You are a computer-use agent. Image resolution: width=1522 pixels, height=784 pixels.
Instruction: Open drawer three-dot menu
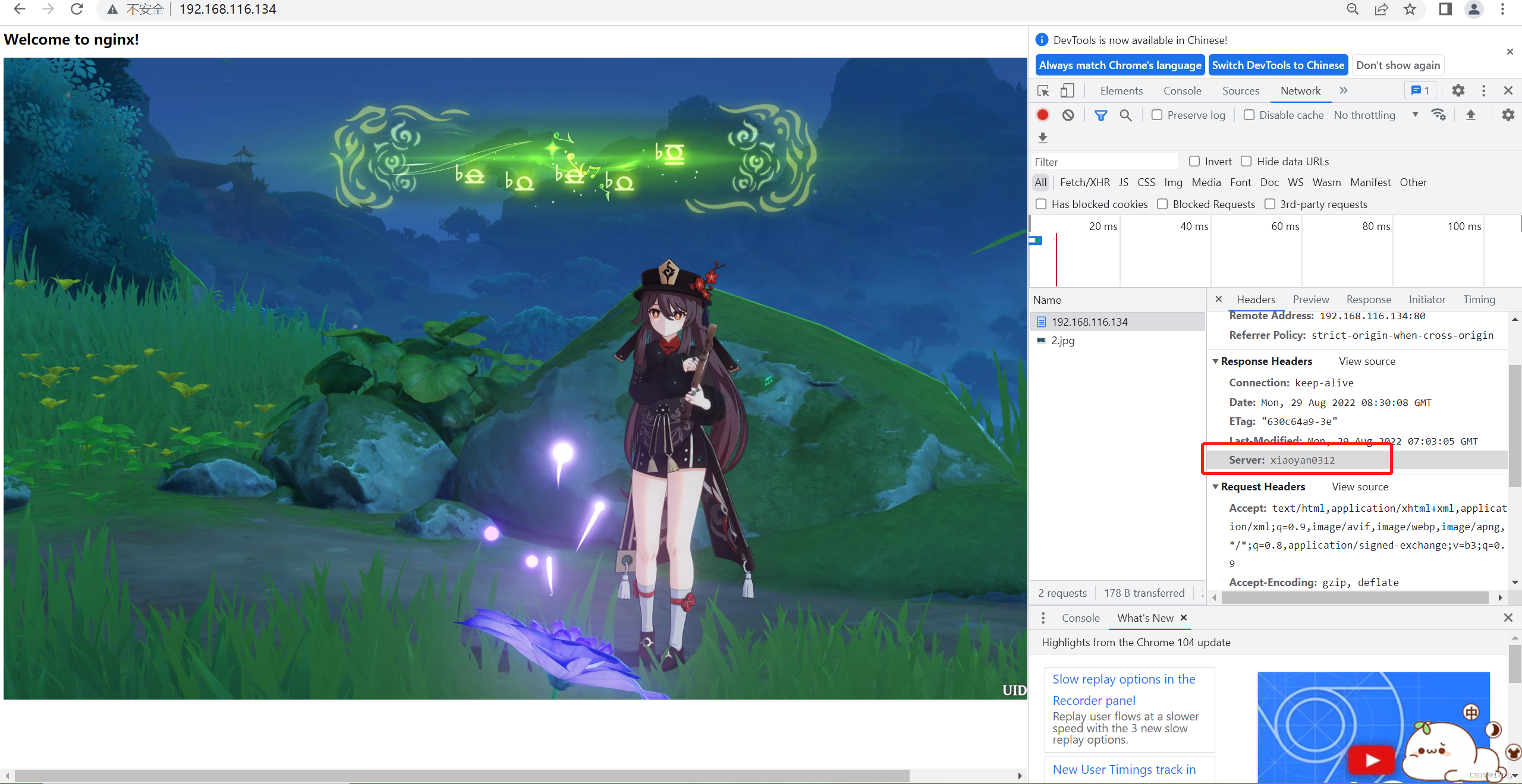1043,618
